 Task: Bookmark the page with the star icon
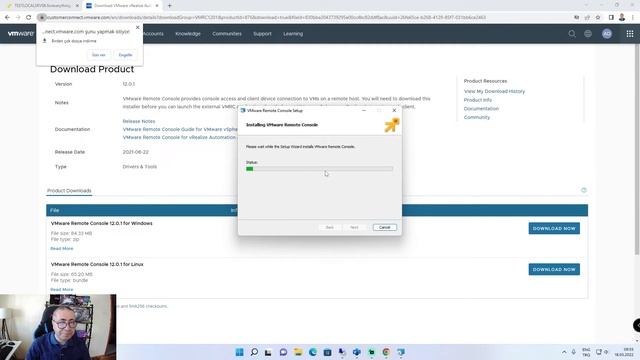(x=598, y=18)
